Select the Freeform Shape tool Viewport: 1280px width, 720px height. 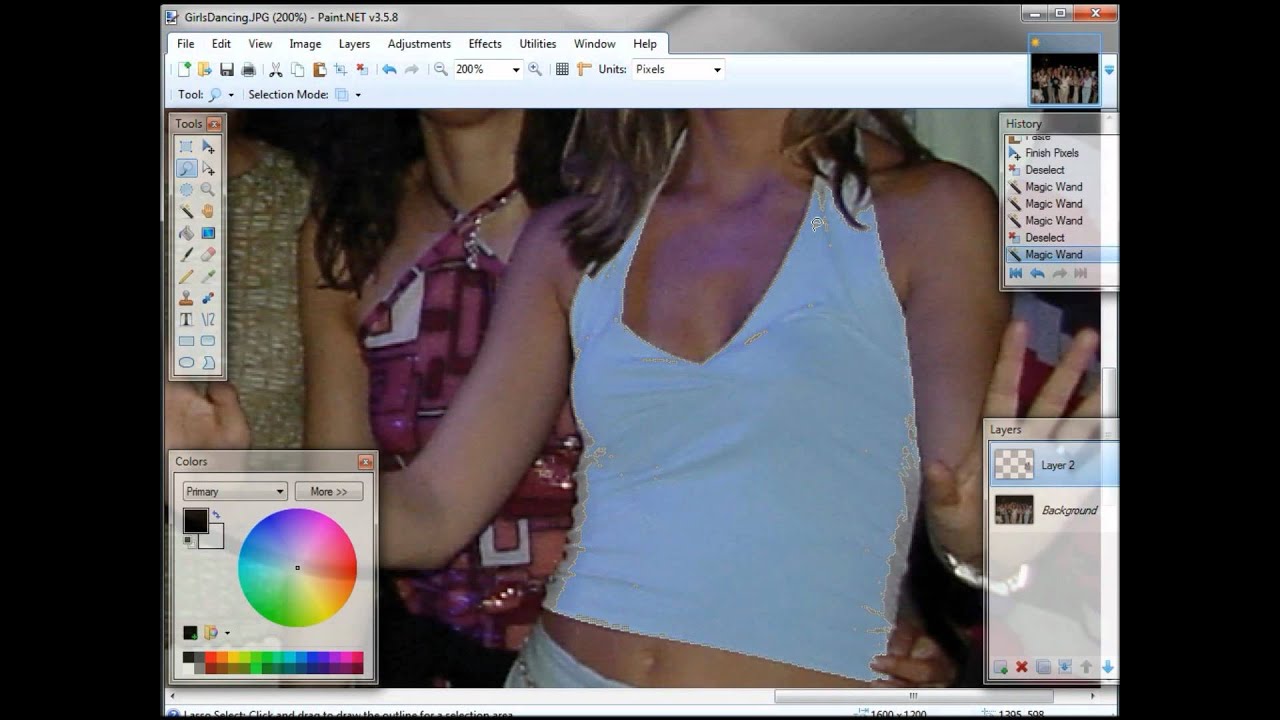tap(208, 363)
